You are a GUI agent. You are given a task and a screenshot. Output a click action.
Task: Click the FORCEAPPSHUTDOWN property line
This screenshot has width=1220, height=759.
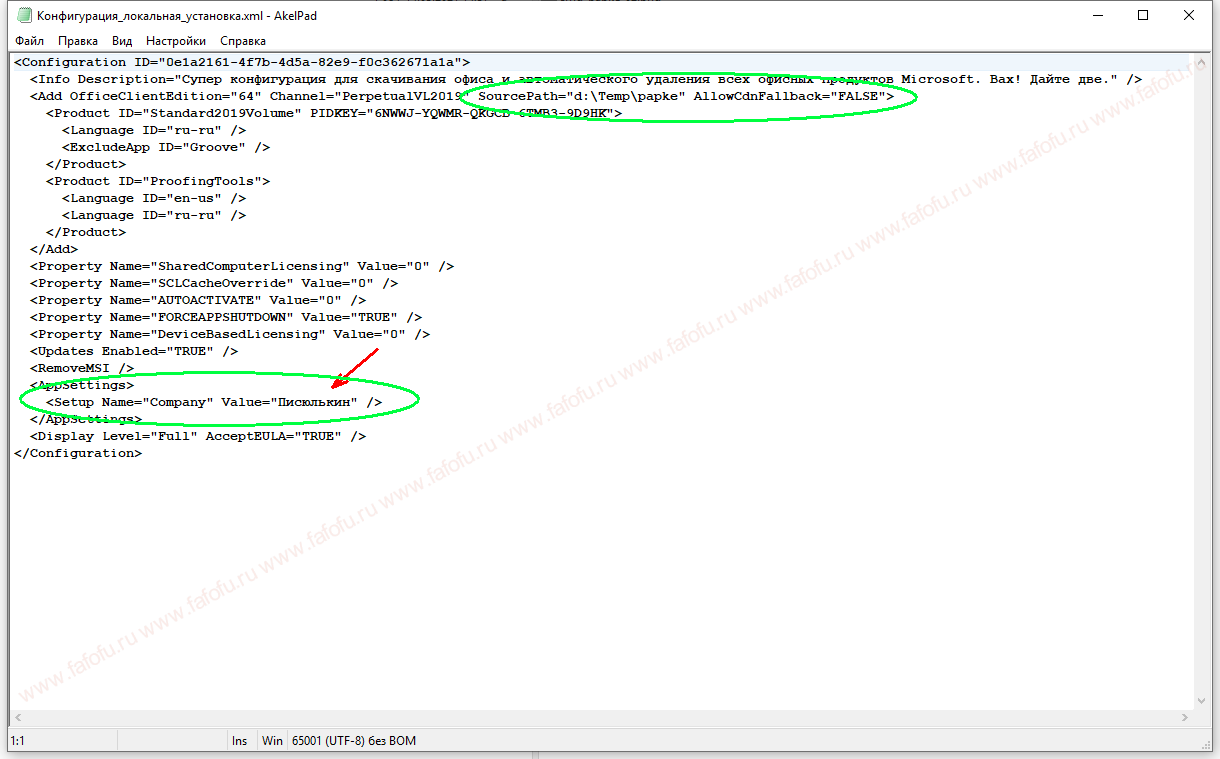pyautogui.click(x=226, y=317)
